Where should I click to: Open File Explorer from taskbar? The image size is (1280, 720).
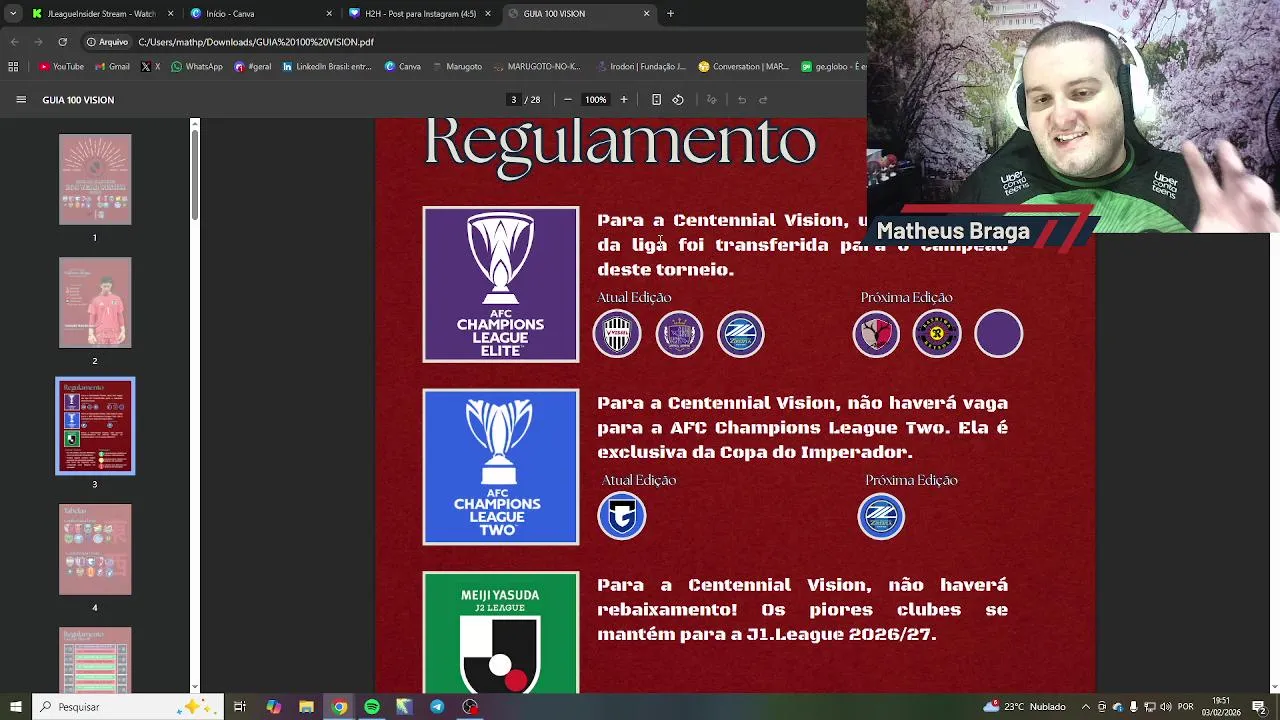[306, 707]
